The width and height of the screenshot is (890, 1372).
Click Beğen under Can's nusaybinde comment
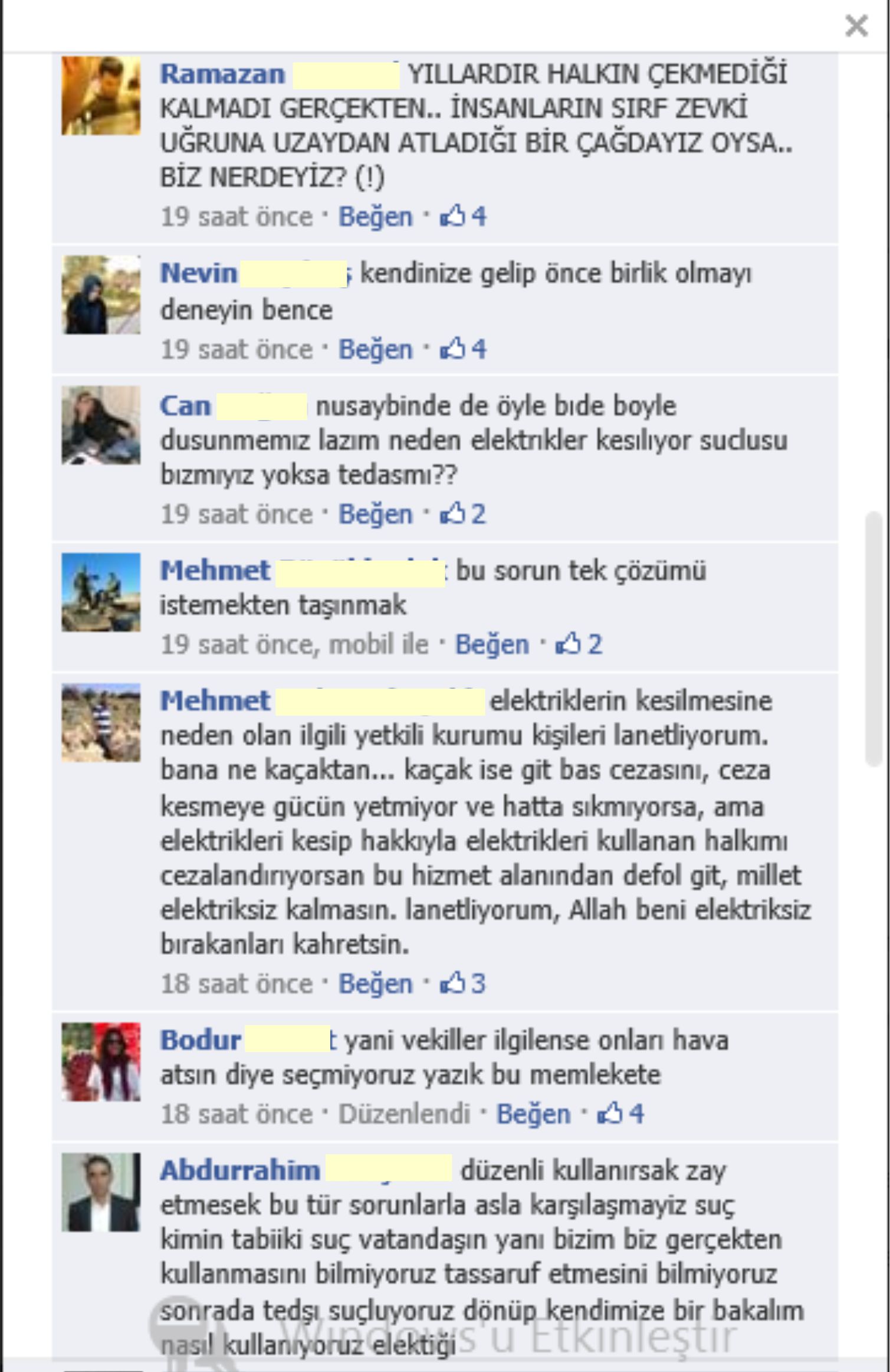tap(375, 514)
